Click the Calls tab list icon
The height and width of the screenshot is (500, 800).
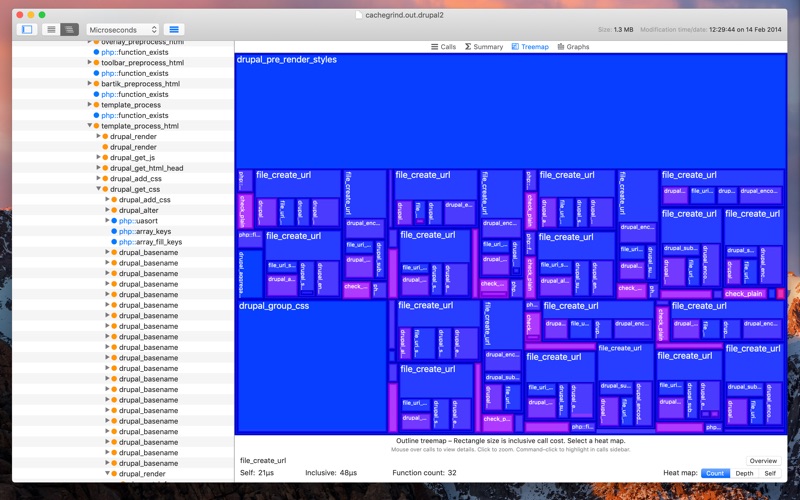tap(435, 46)
